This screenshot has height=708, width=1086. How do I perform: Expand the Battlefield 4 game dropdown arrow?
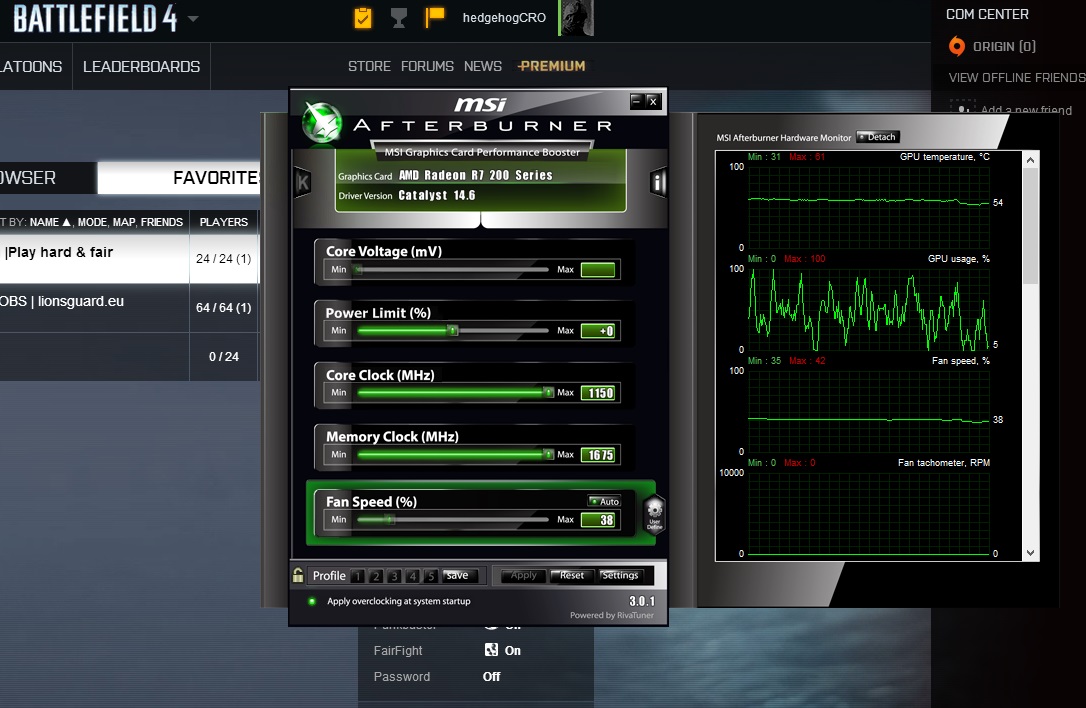tap(192, 19)
